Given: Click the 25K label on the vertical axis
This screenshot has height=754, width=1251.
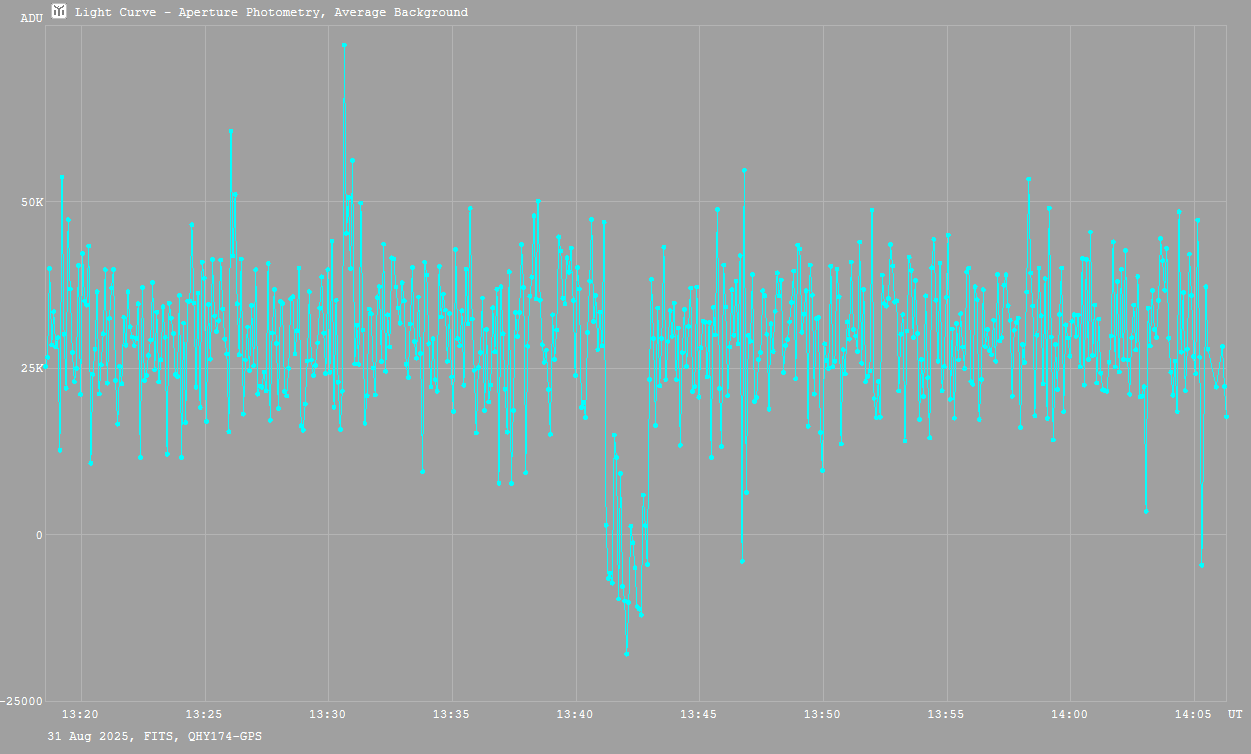Looking at the screenshot, I should click(x=32, y=368).
